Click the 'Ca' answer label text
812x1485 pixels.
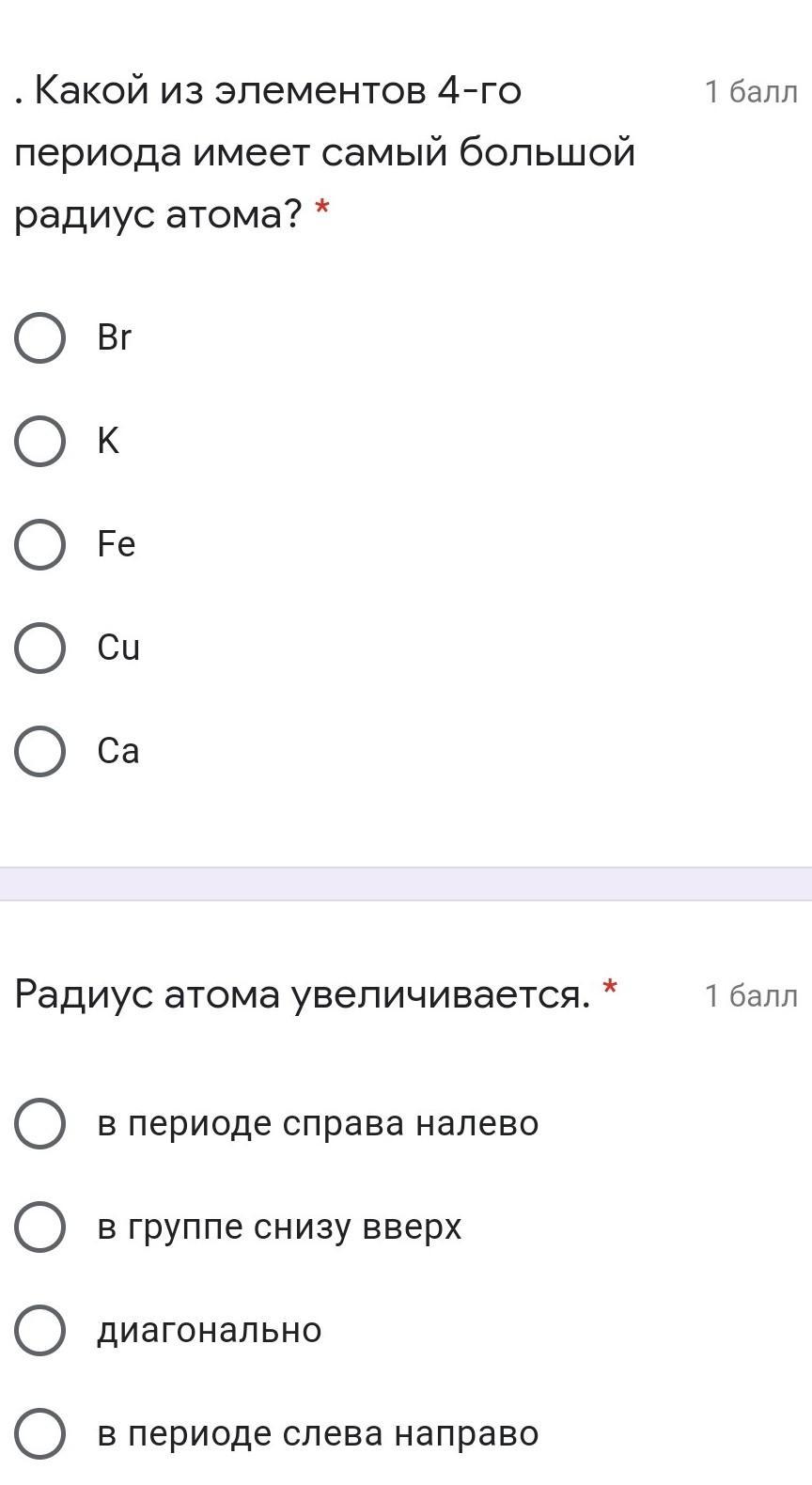point(118,752)
